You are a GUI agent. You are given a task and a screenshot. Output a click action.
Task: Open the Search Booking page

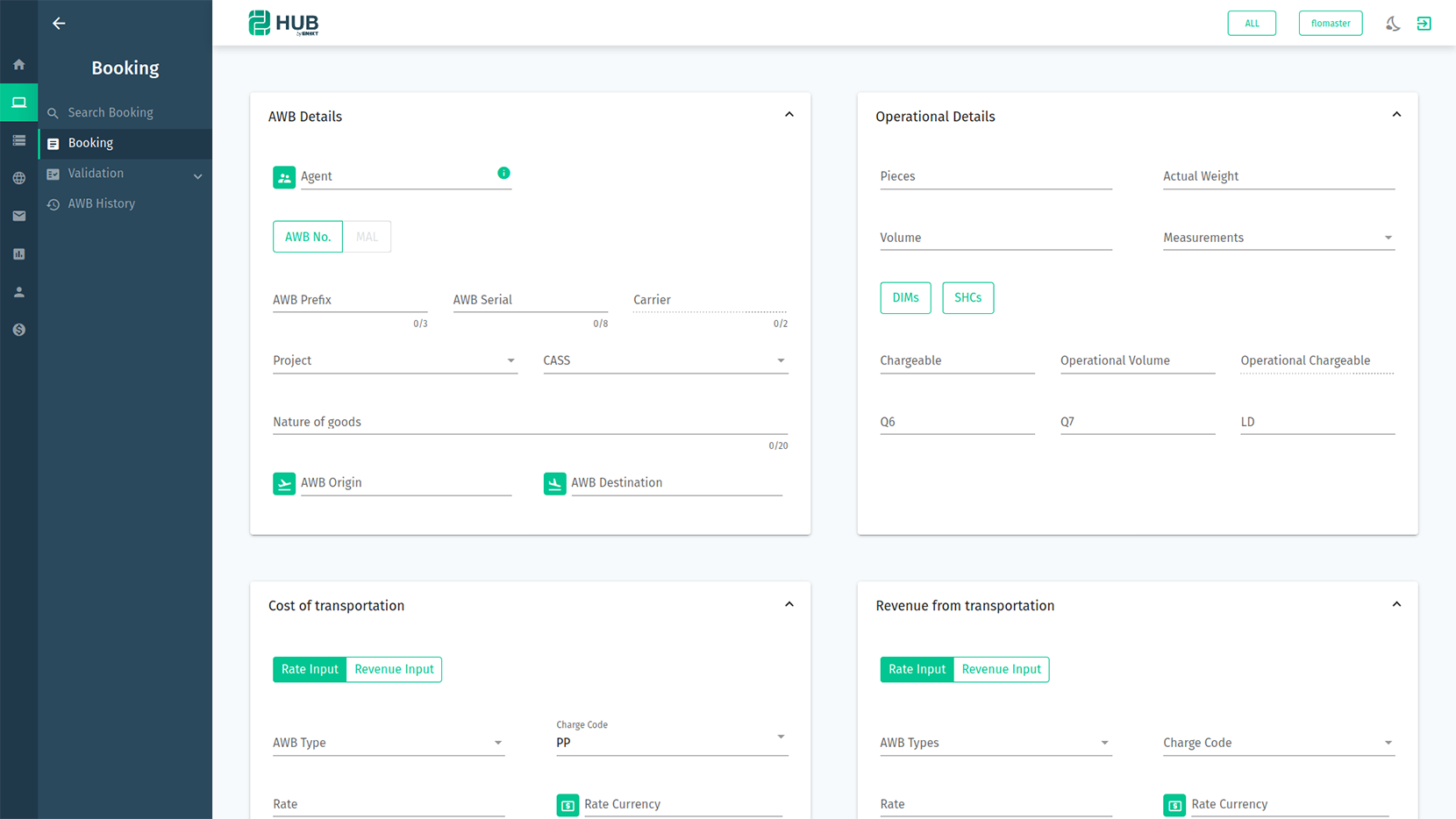(x=110, y=112)
